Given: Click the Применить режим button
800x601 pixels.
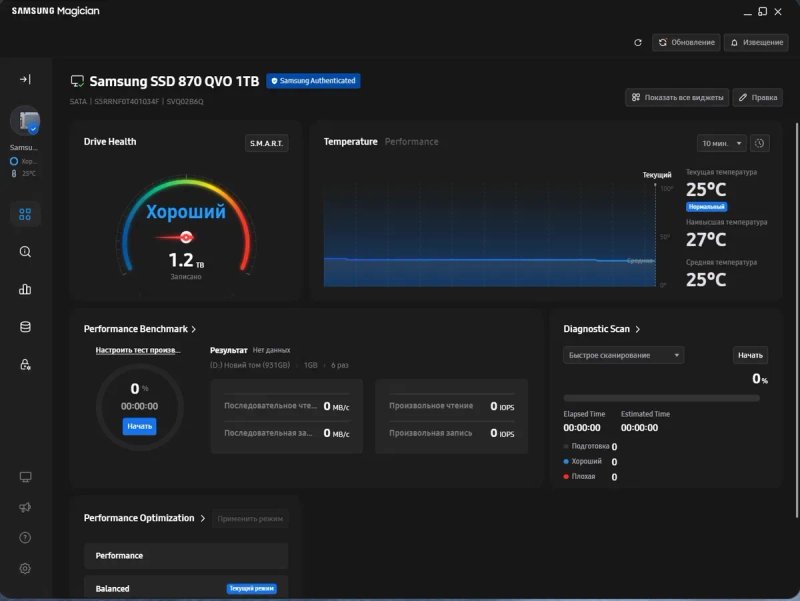Looking at the screenshot, I should tap(250, 519).
